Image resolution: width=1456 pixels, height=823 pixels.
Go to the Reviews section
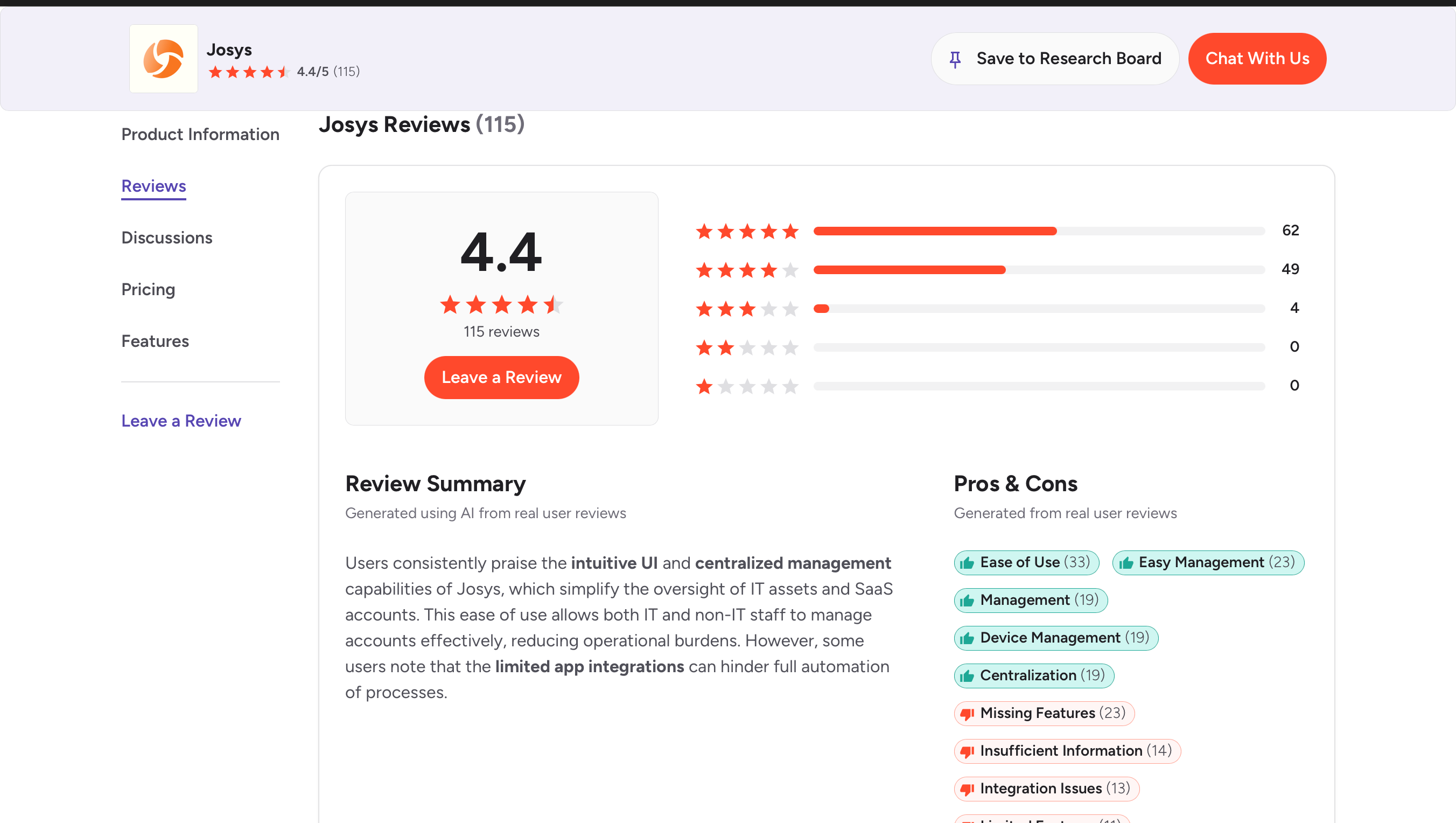tap(154, 186)
